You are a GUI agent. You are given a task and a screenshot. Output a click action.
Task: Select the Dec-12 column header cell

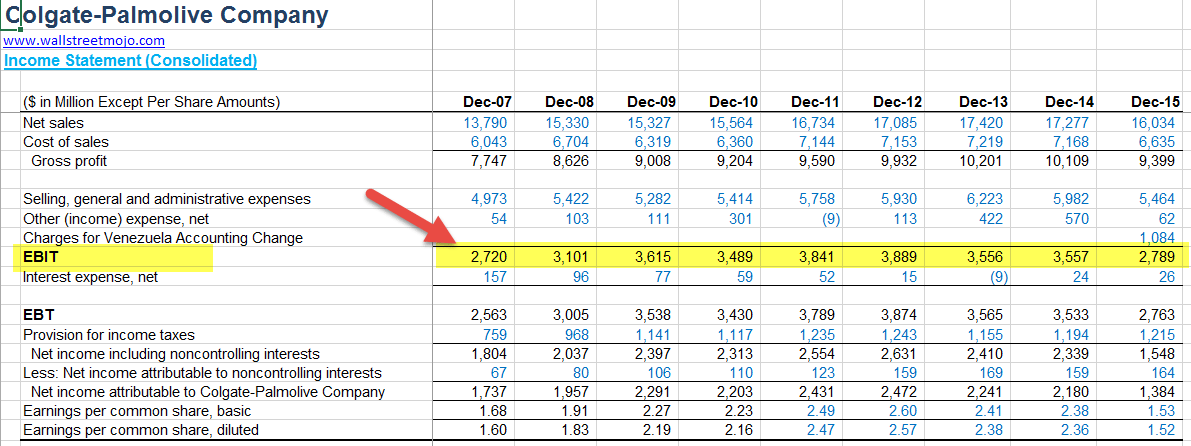coord(897,102)
